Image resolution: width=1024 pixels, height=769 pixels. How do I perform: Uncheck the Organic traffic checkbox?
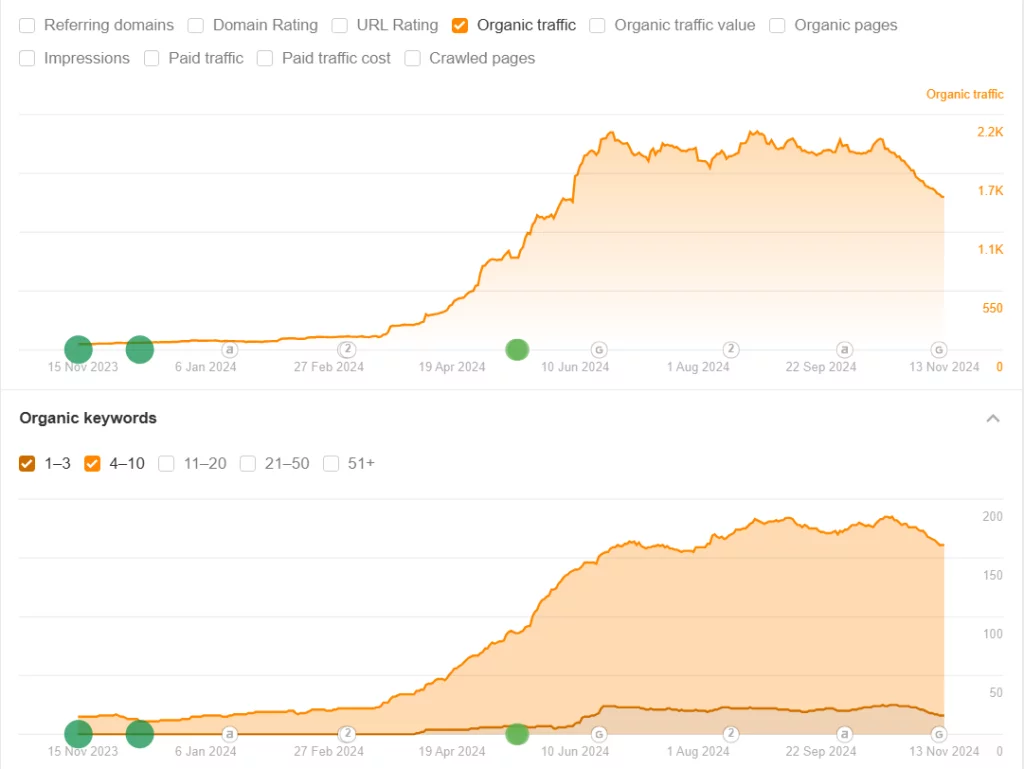pyautogui.click(x=460, y=25)
